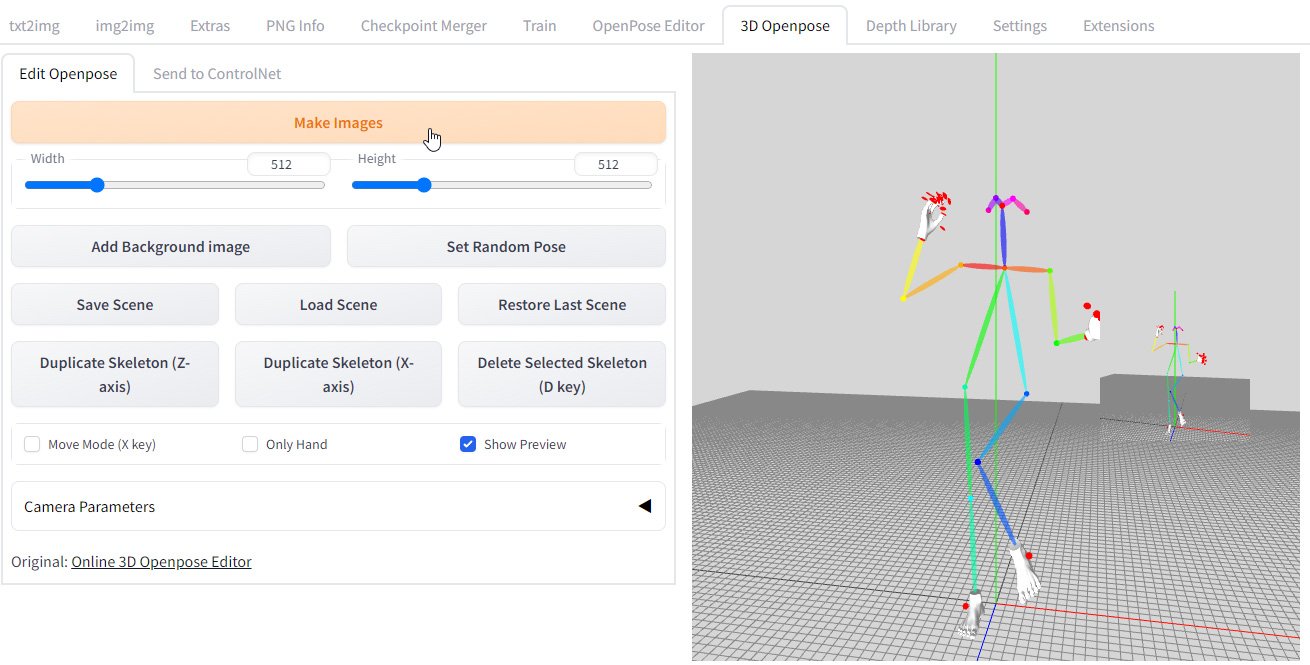Viewport: 1310px width, 665px height.
Task: Enable Move Mode
Action: (31, 444)
